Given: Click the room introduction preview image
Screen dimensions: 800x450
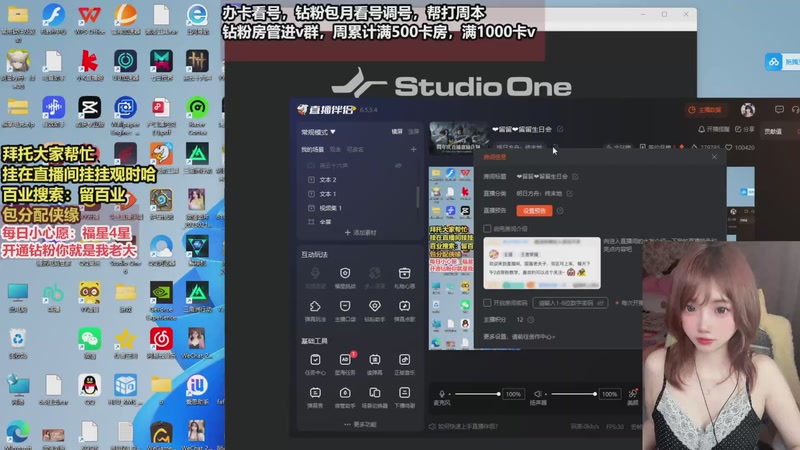Looking at the screenshot, I should tap(542, 263).
